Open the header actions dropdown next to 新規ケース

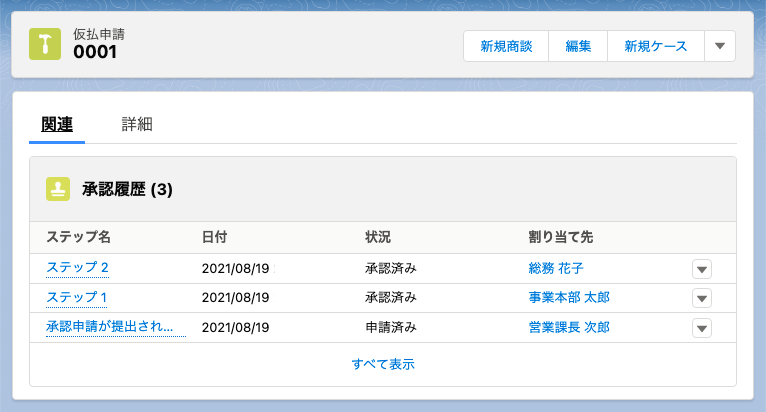click(x=720, y=46)
